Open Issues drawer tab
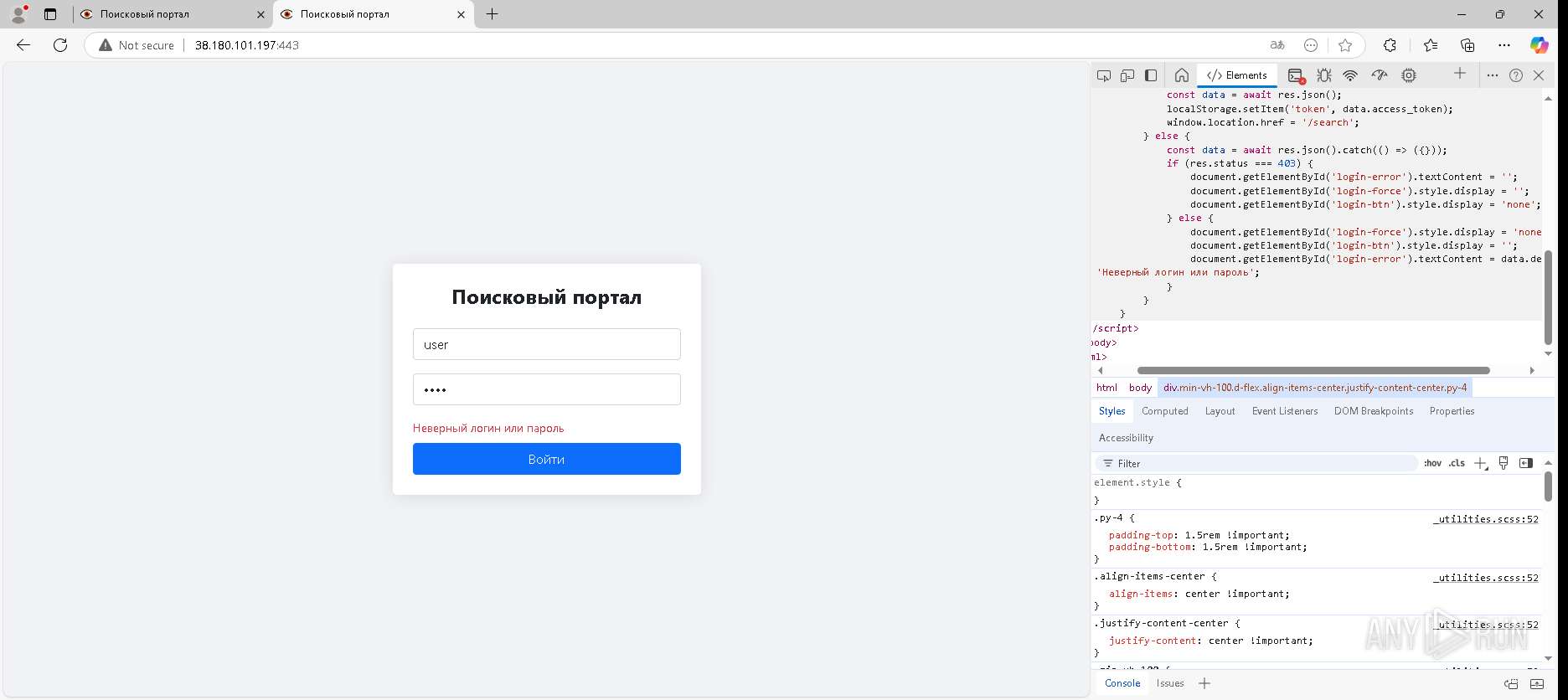The width and height of the screenshot is (1568, 700). pyautogui.click(x=1170, y=683)
